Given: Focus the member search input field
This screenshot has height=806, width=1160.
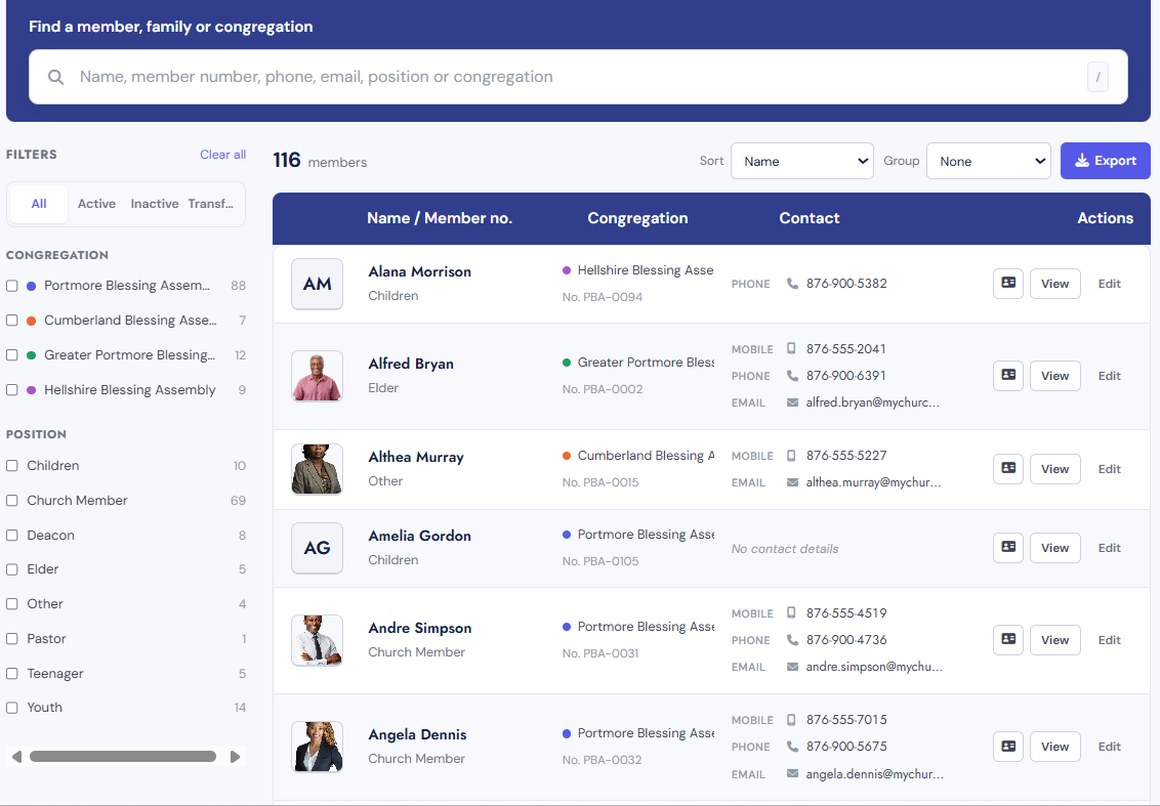Looking at the screenshot, I should click(579, 77).
